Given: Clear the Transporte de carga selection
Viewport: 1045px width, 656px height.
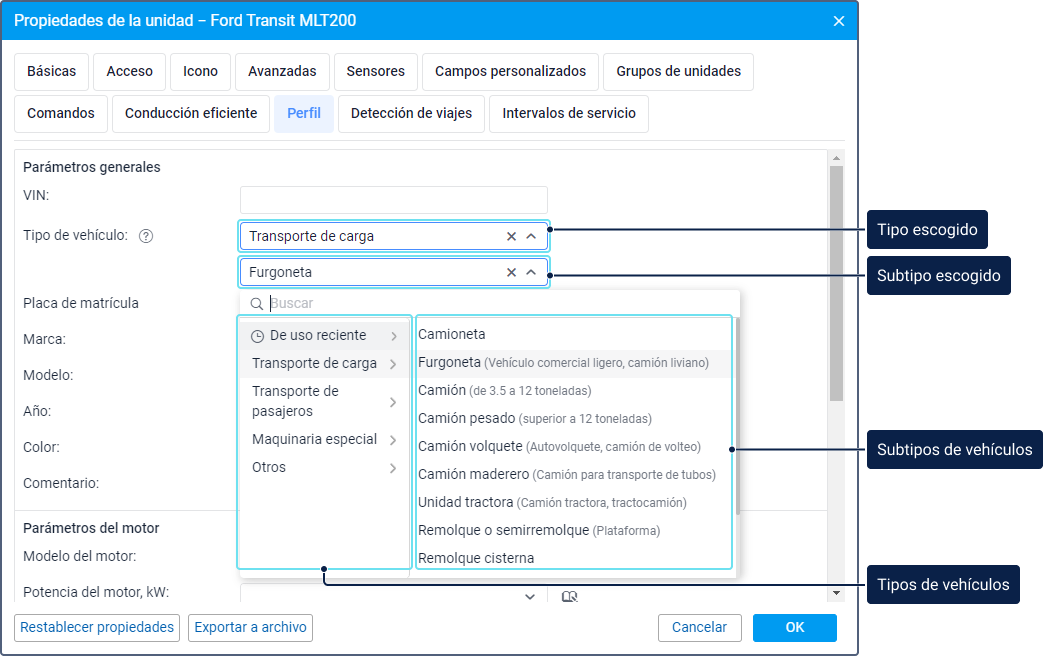Looking at the screenshot, I should click(x=511, y=237).
